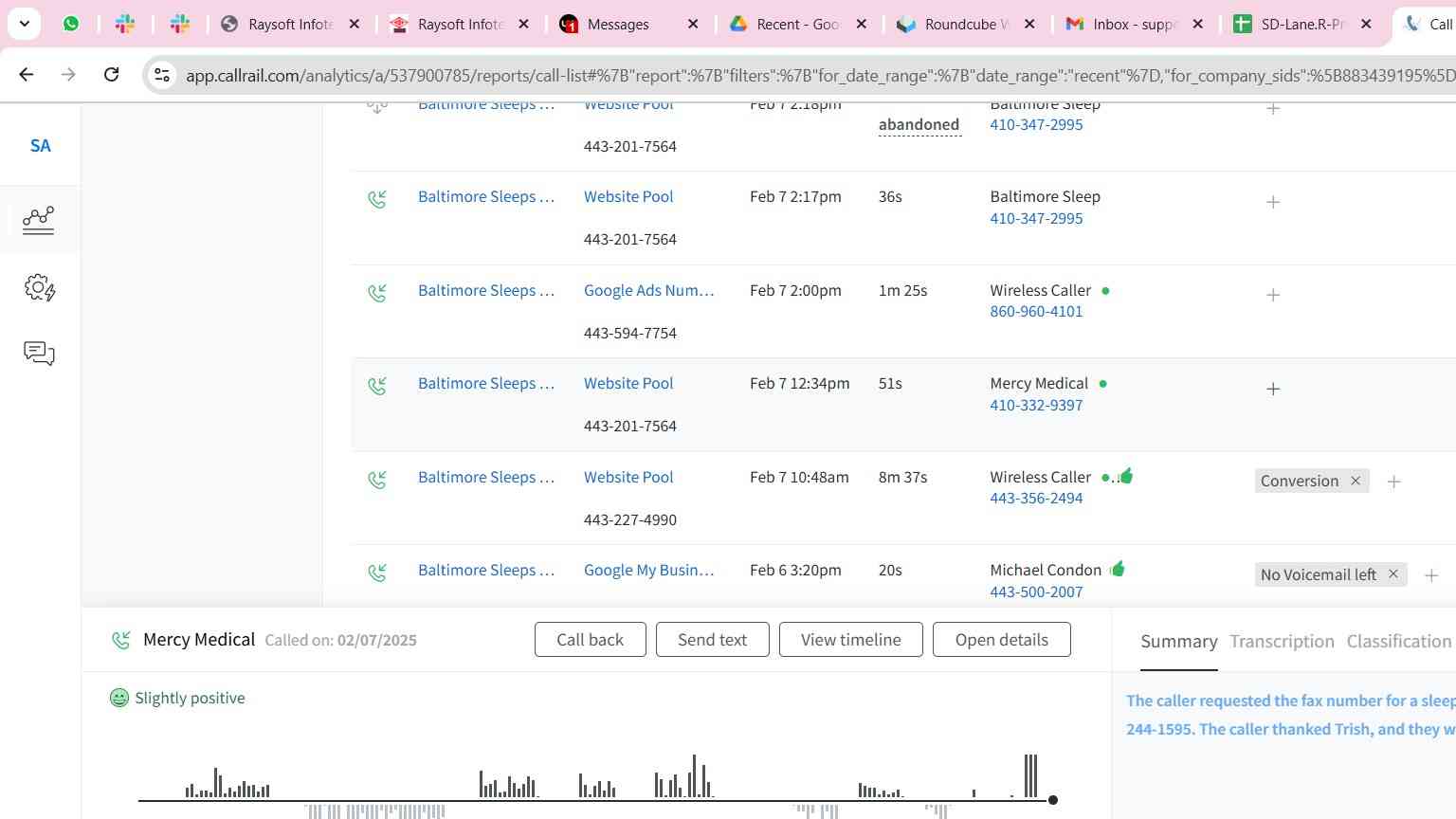
Task: Click tracking number 443-594-7754
Action: pyautogui.click(x=630, y=334)
